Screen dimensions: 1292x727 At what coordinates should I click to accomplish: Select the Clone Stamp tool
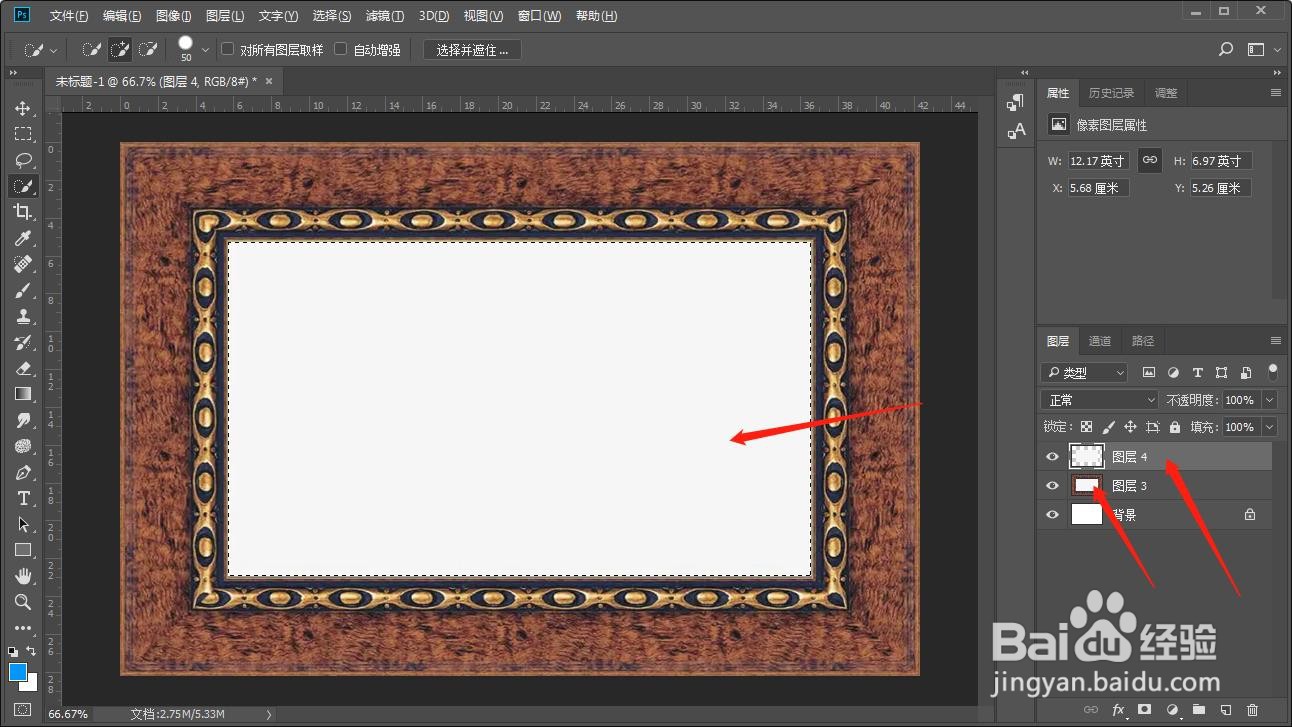tap(23, 316)
